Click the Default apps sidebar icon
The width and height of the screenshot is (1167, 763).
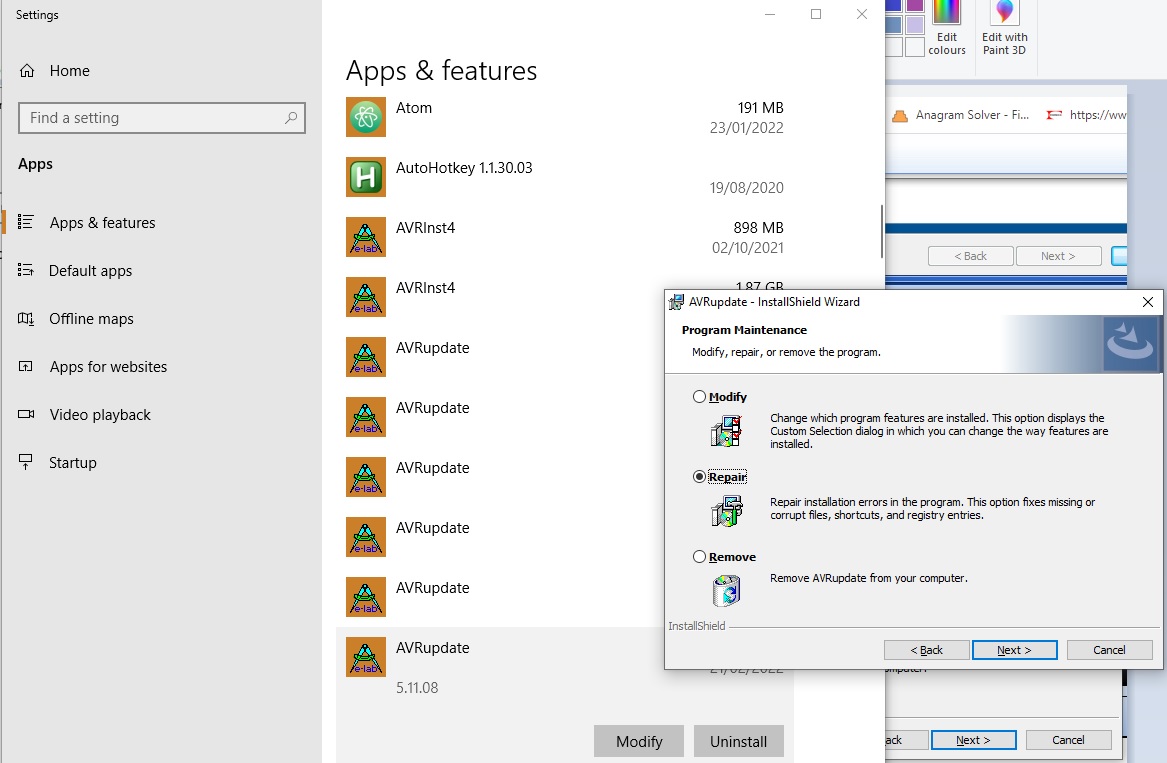[x=26, y=270]
